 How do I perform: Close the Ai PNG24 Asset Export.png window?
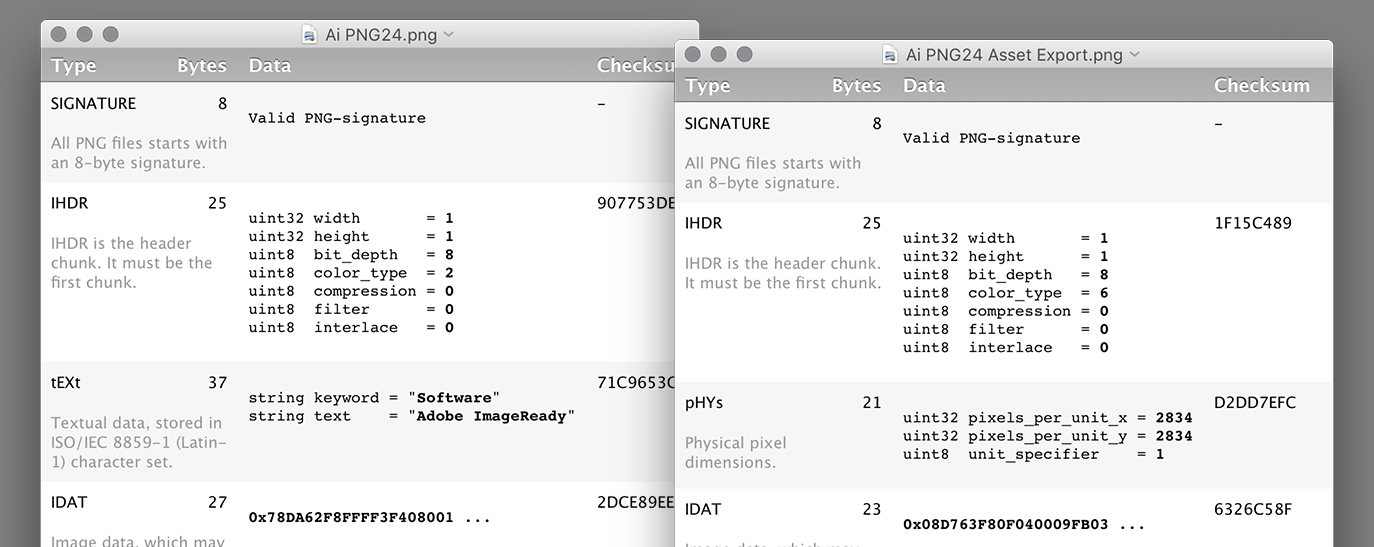pyautogui.click(x=693, y=54)
